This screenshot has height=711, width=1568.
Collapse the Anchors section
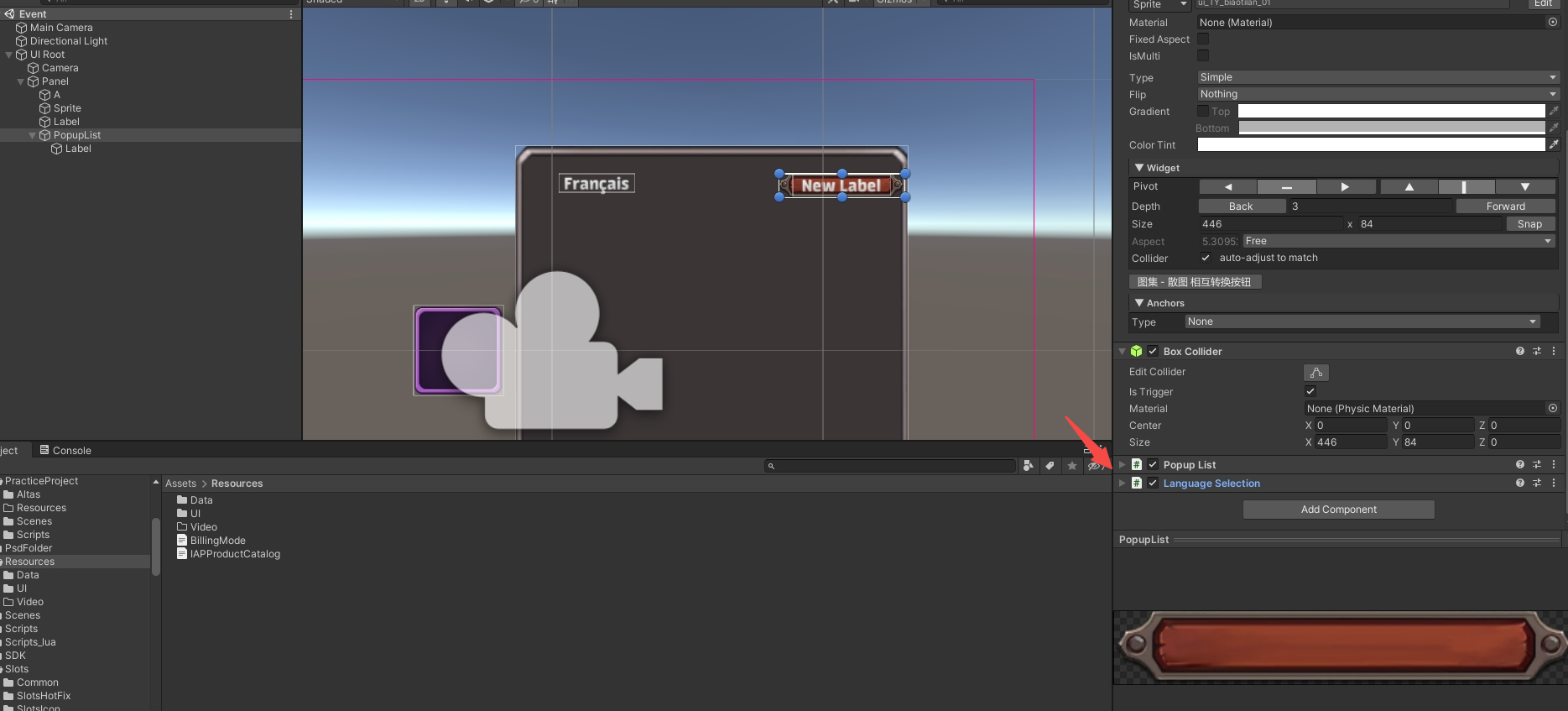[1139, 303]
